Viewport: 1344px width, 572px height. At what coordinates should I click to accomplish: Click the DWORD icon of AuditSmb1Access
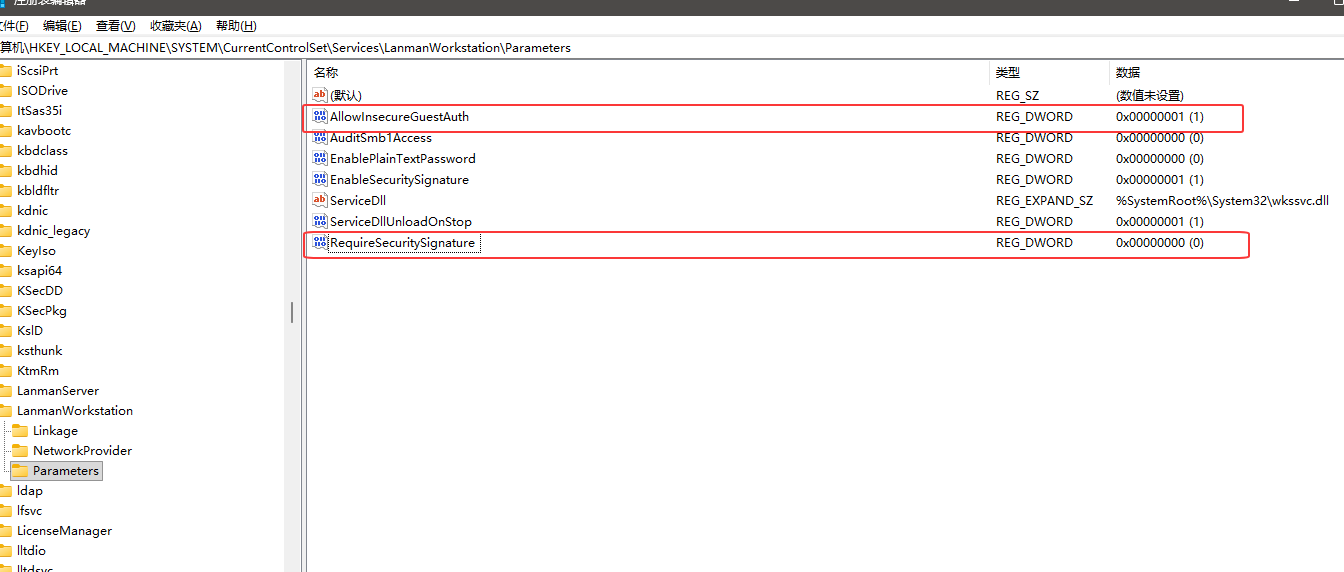pos(320,137)
